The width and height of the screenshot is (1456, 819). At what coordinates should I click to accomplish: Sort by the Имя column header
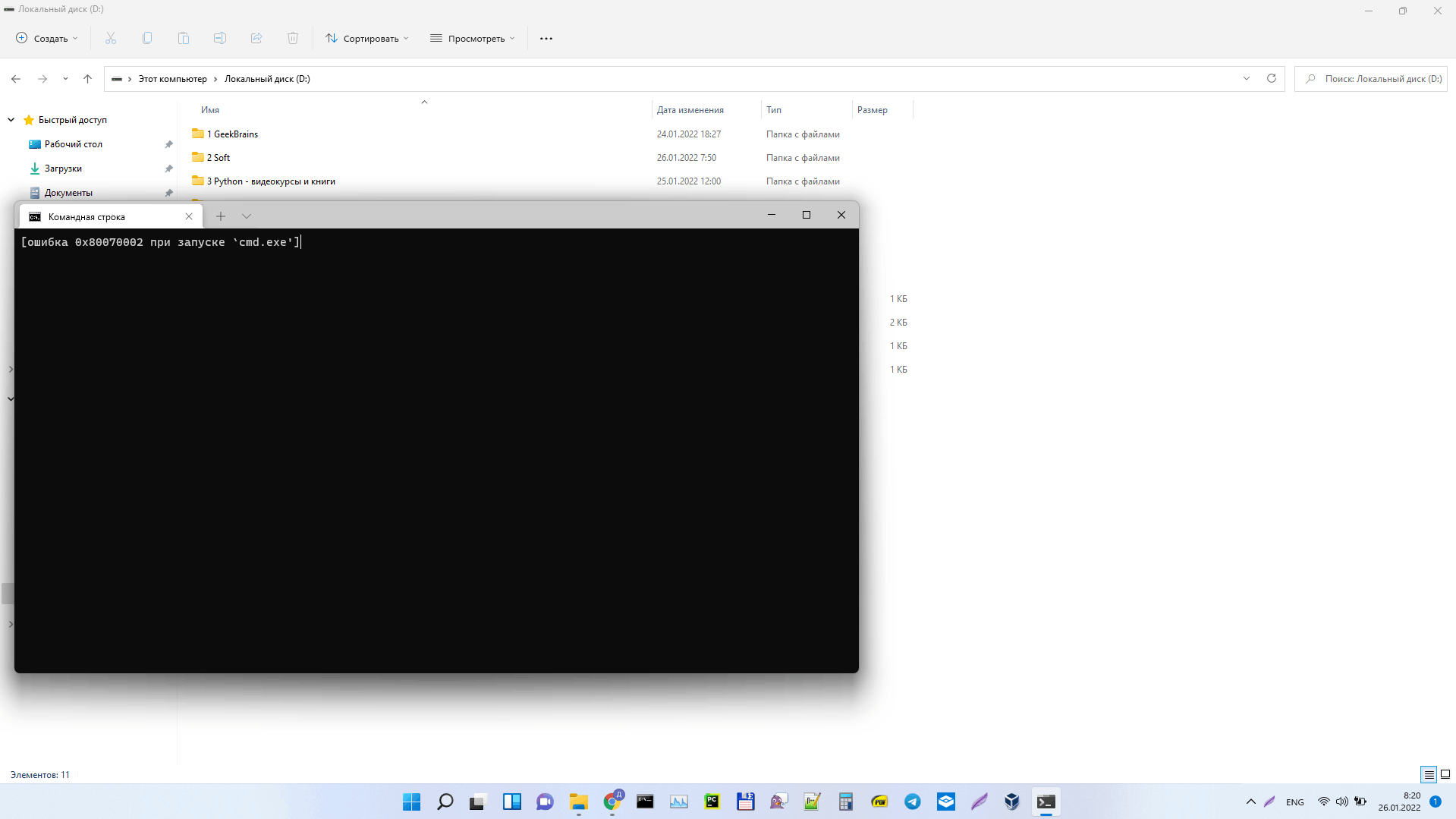(210, 110)
